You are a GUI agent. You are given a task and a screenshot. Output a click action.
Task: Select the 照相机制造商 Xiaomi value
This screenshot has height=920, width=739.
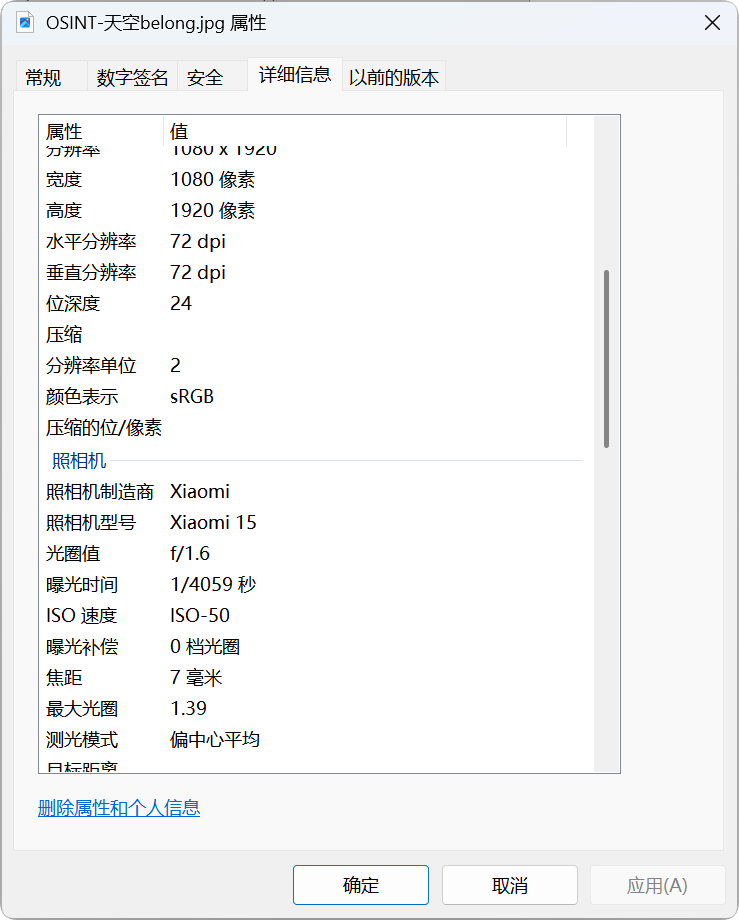200,491
